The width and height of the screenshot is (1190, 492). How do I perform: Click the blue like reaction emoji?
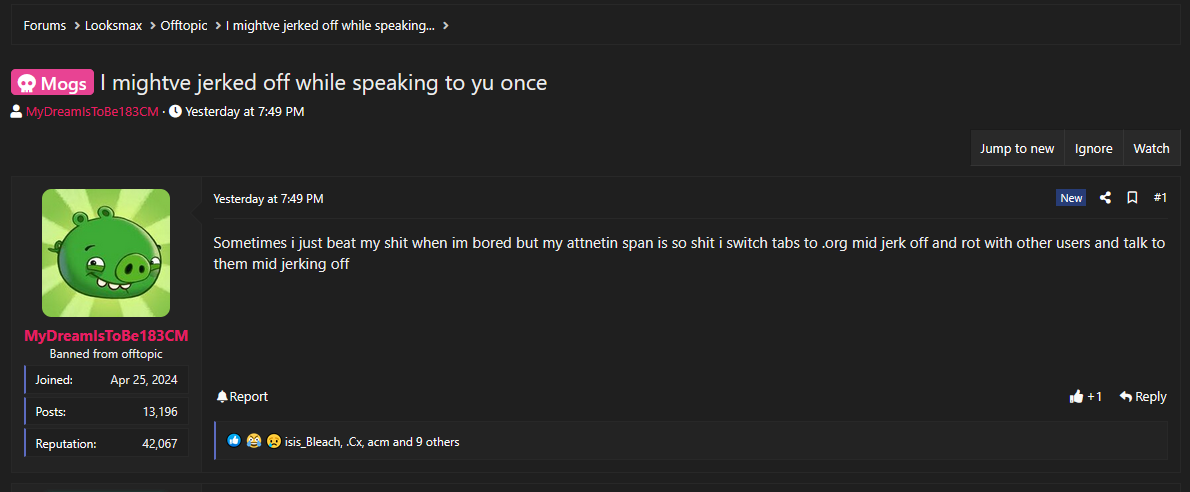pos(234,440)
